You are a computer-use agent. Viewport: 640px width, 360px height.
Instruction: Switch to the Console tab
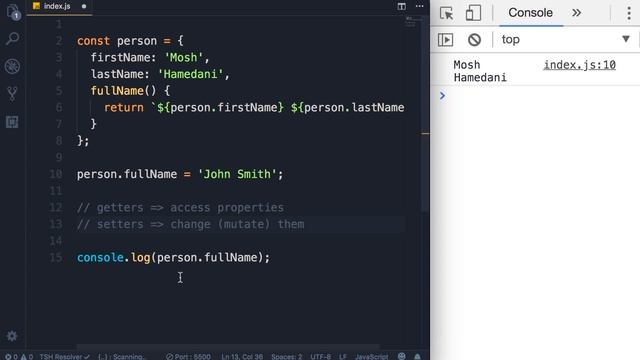[x=530, y=13]
